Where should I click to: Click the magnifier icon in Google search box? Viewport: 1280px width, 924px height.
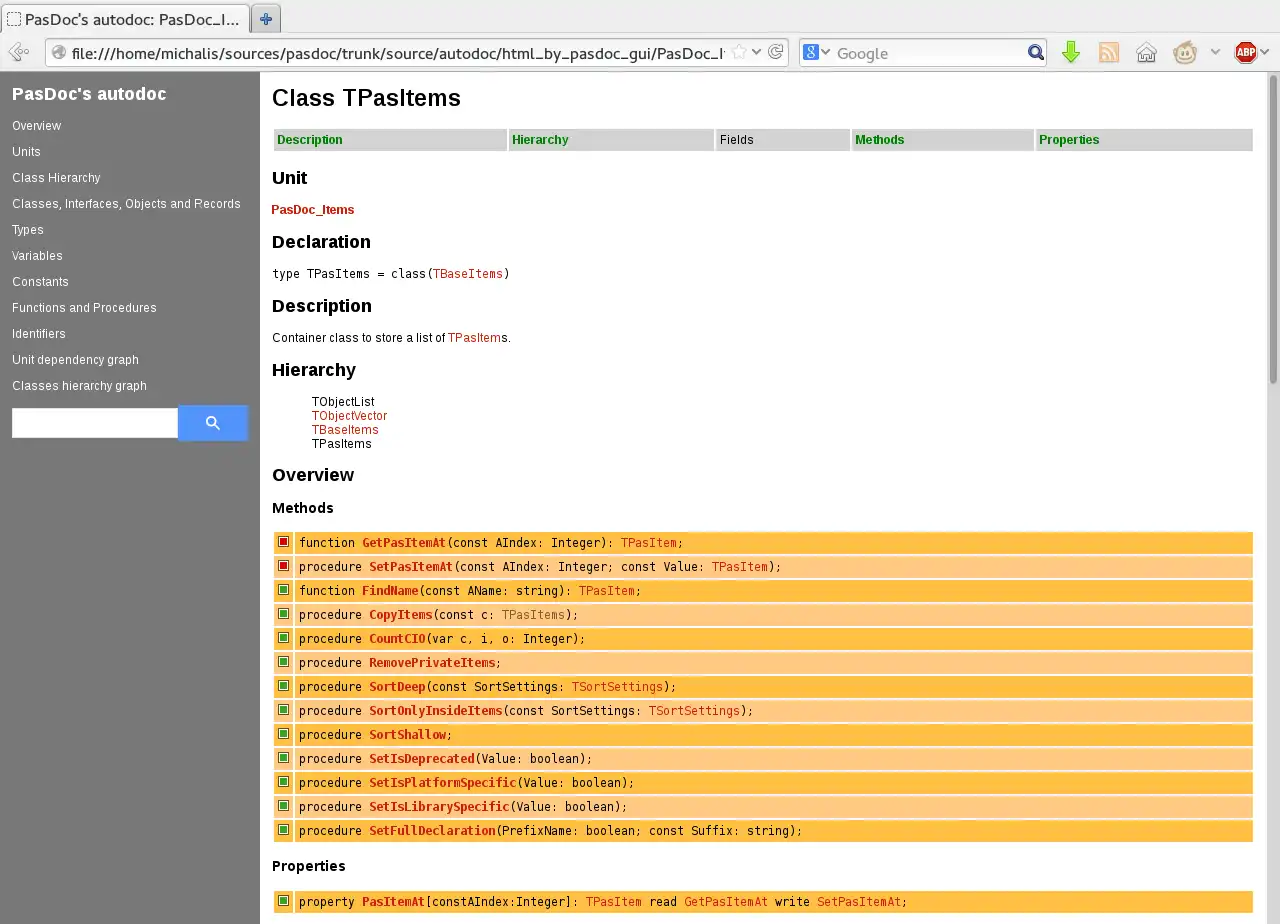coord(1036,53)
